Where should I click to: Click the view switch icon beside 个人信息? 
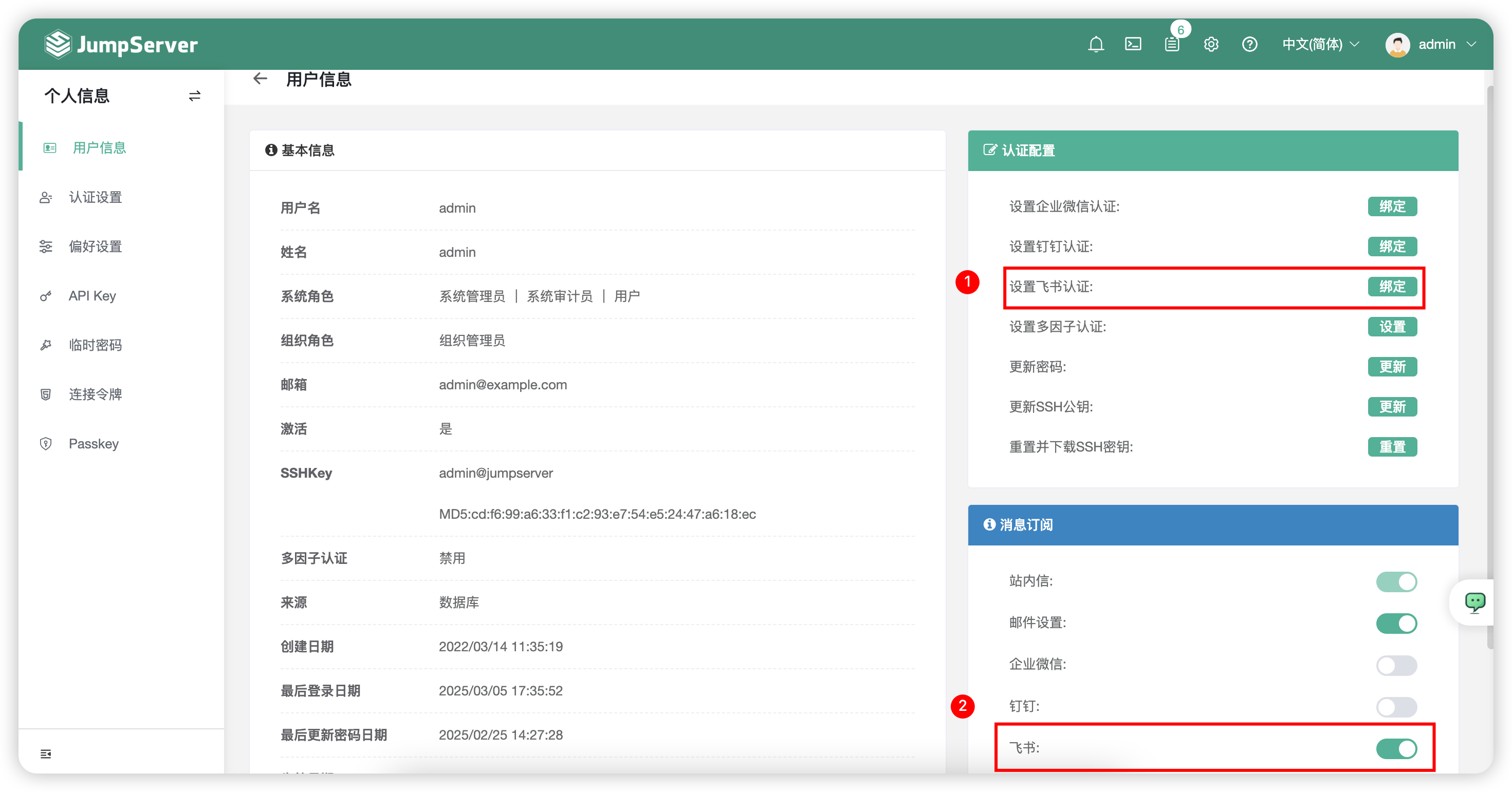(195, 96)
